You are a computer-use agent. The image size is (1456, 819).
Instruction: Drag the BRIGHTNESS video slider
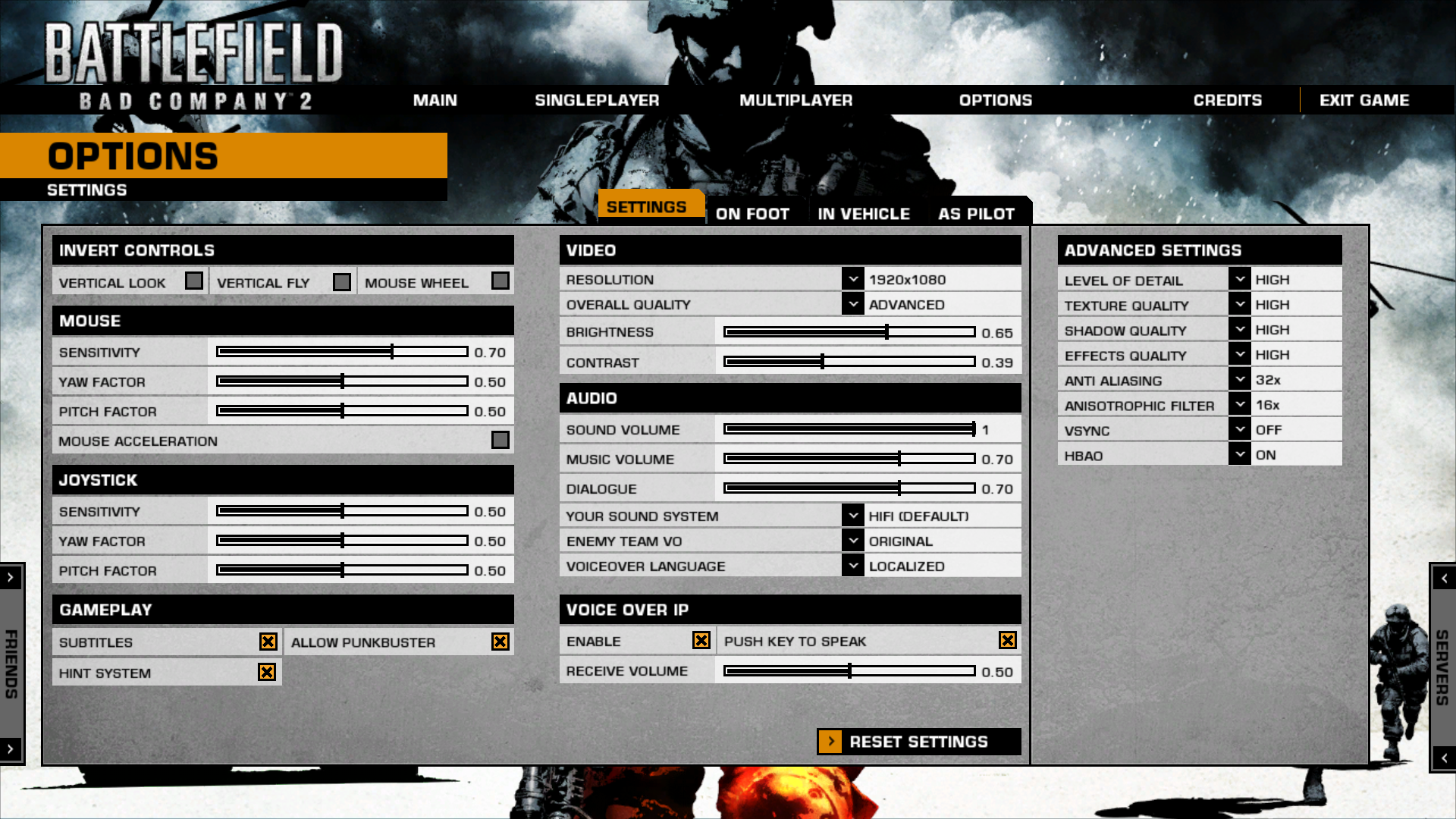click(x=886, y=331)
